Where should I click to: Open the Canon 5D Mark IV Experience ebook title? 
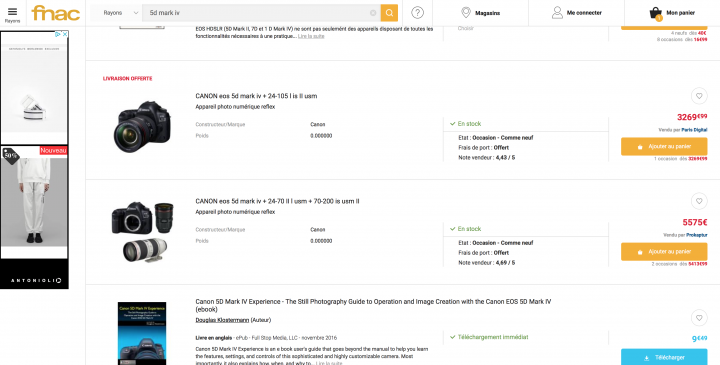tap(373, 305)
